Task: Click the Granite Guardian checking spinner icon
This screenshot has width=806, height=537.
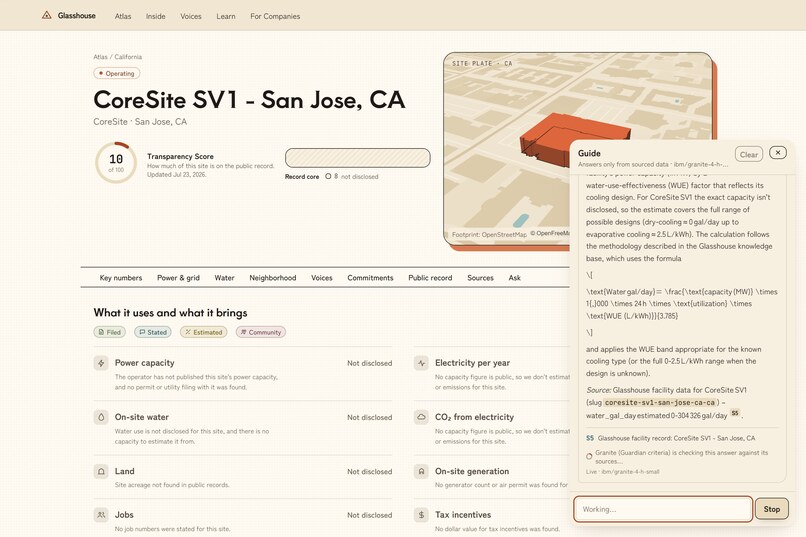Action: click(589, 456)
